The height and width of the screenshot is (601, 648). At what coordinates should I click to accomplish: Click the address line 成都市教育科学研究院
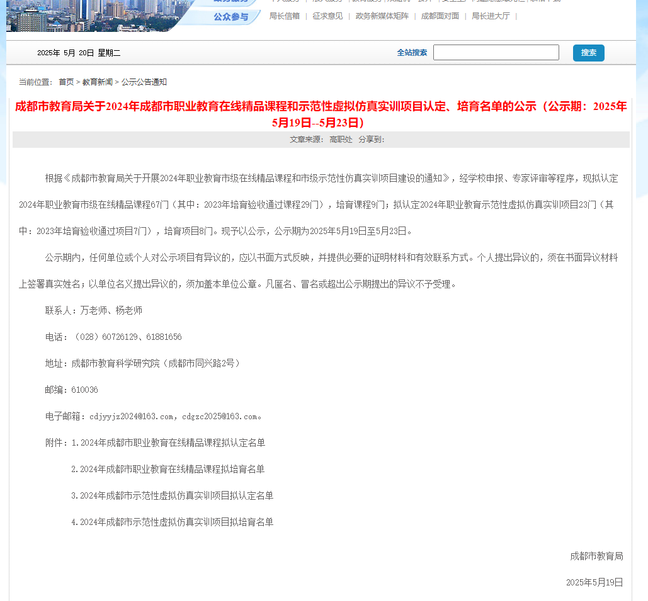142,363
